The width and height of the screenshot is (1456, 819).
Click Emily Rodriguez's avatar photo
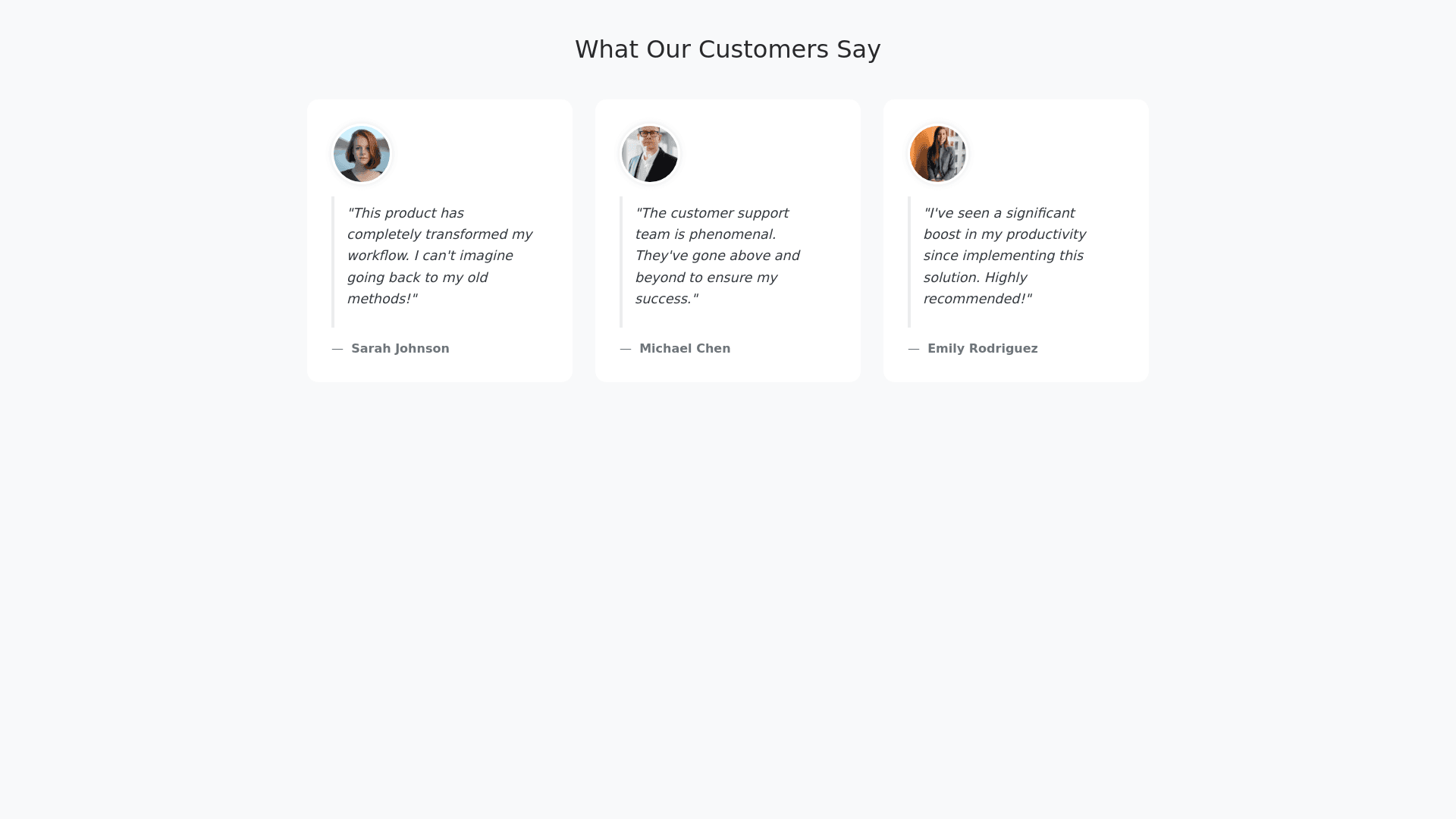click(938, 154)
